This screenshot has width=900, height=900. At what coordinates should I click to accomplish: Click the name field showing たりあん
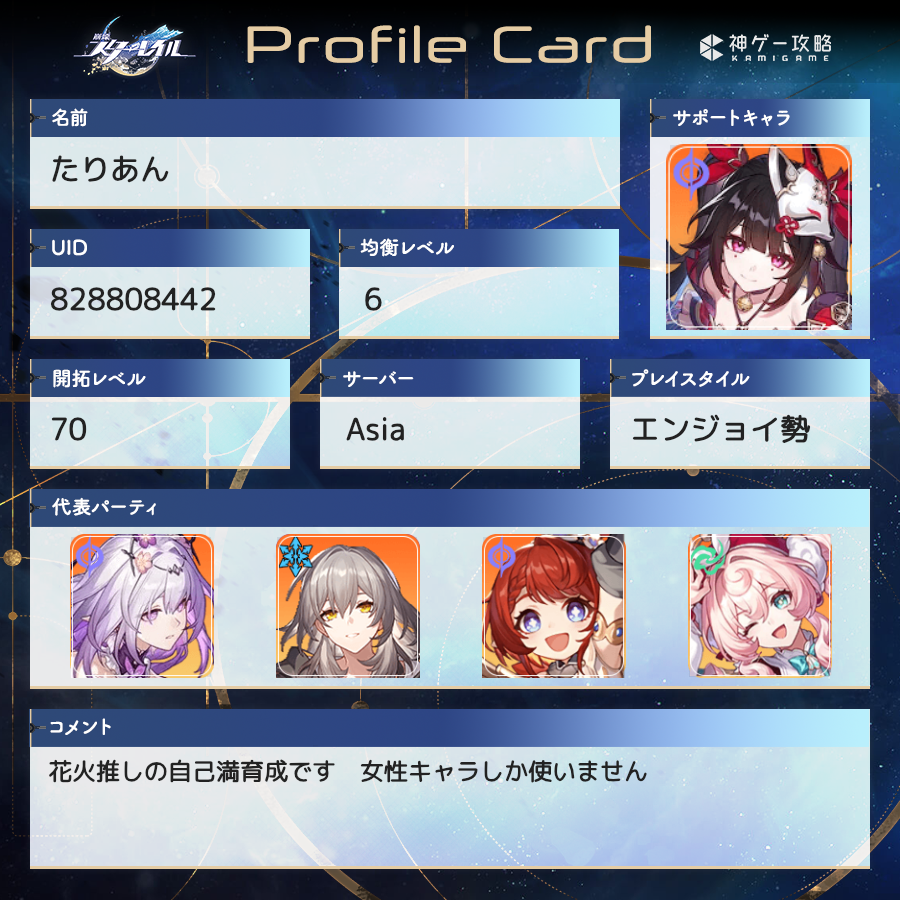click(x=325, y=172)
